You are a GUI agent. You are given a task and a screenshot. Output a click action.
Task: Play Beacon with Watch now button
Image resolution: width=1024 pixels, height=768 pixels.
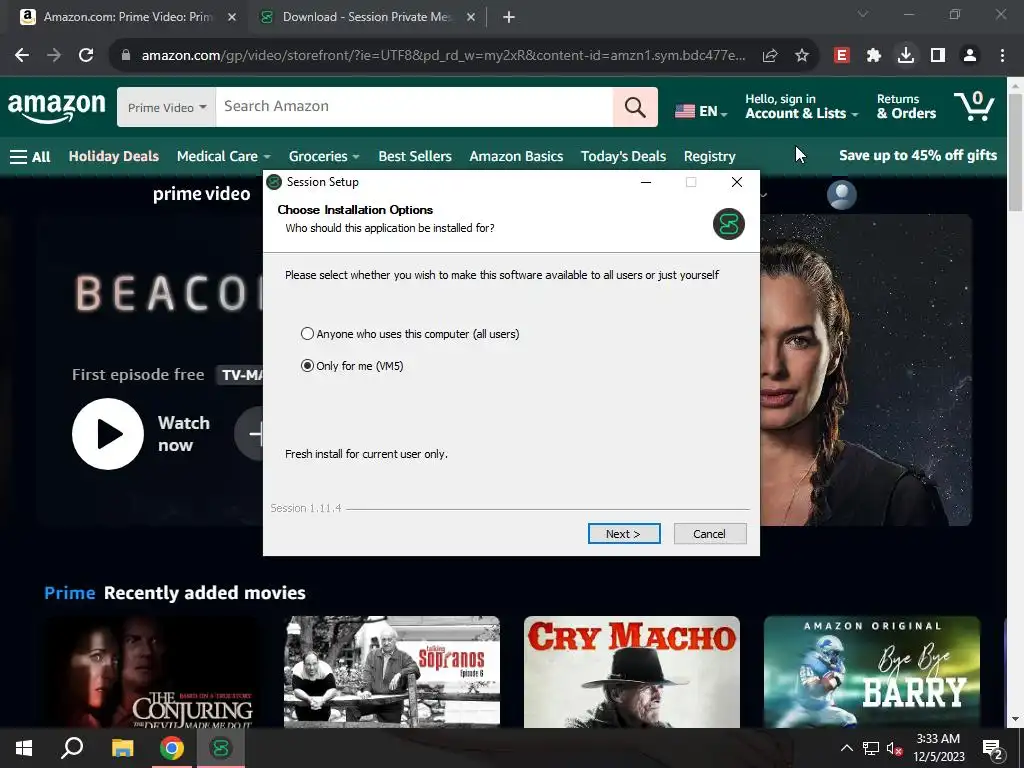pos(108,434)
